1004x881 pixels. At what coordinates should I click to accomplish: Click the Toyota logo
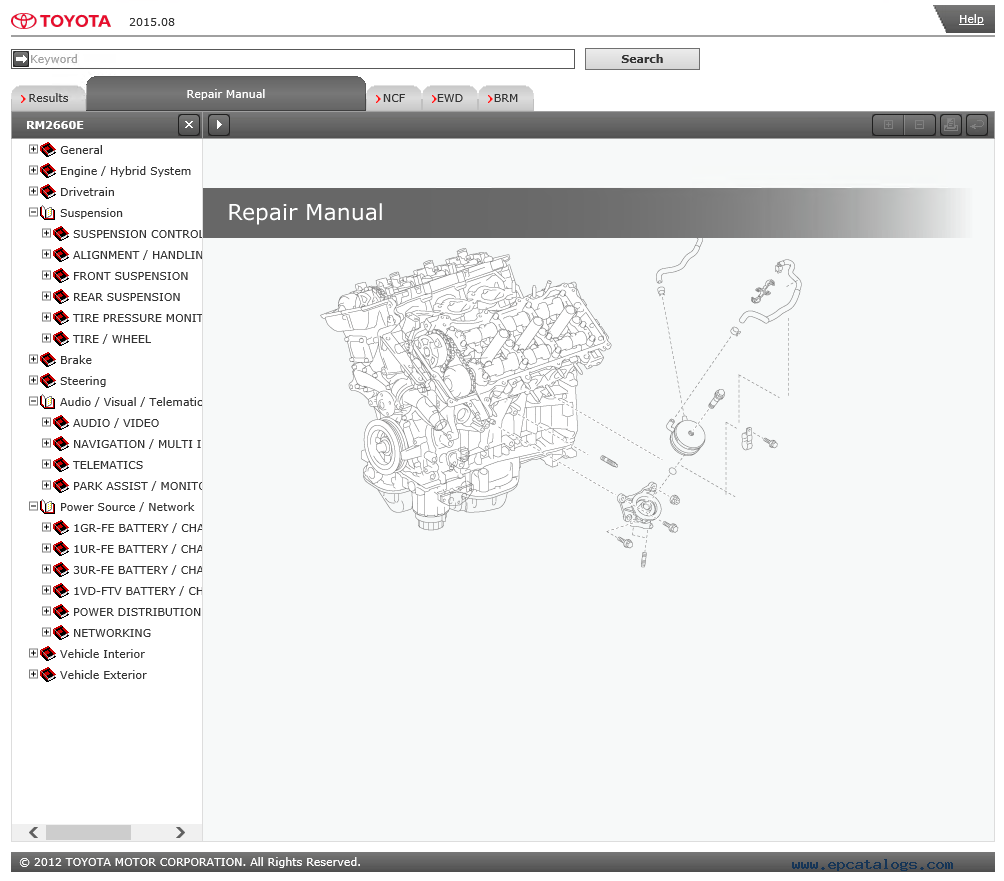pyautogui.click(x=61, y=21)
